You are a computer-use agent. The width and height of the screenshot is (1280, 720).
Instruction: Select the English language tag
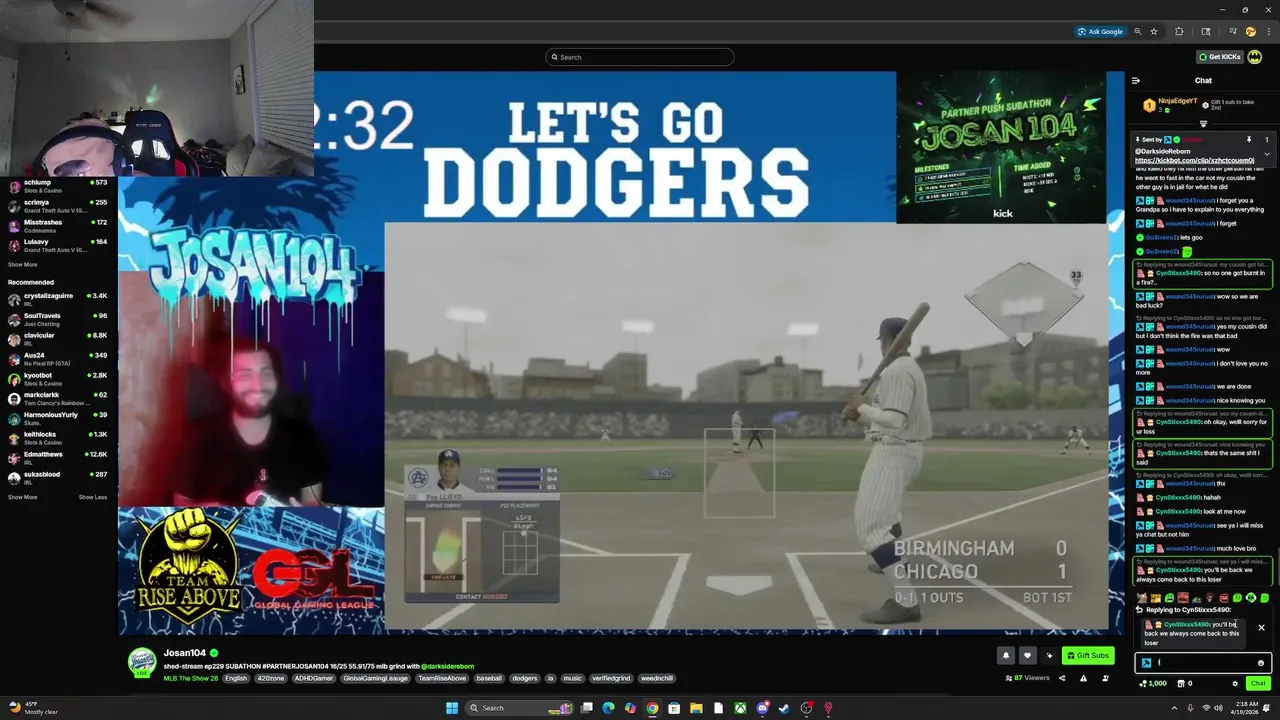236,678
